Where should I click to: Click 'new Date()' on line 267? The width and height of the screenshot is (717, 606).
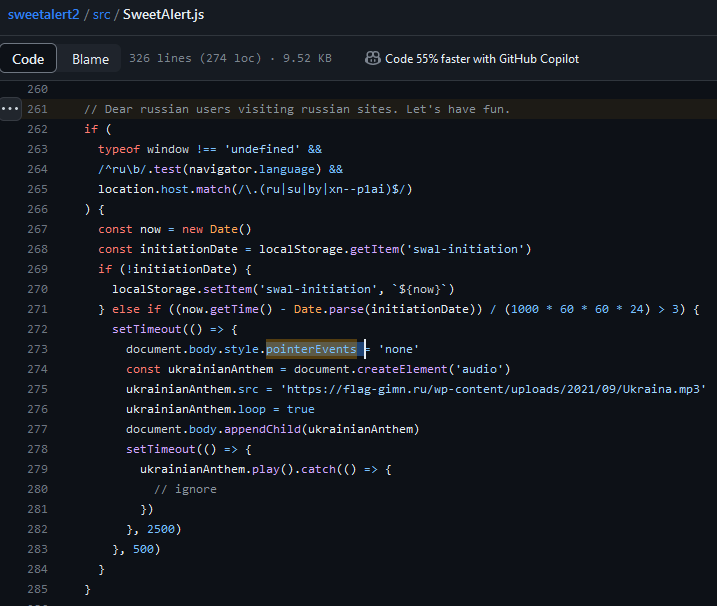tap(217, 229)
